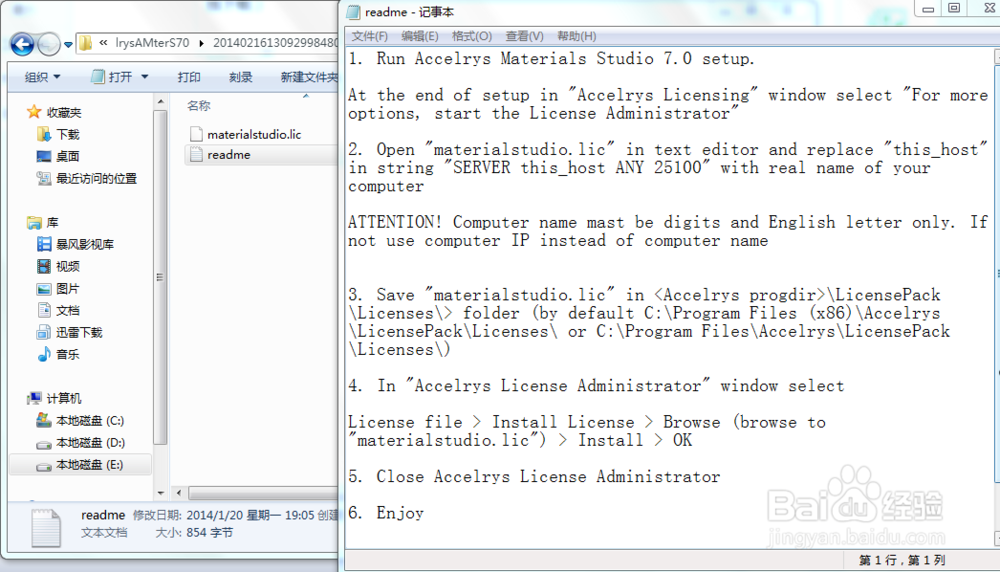Open 迅雷下载 library

(x=79, y=332)
